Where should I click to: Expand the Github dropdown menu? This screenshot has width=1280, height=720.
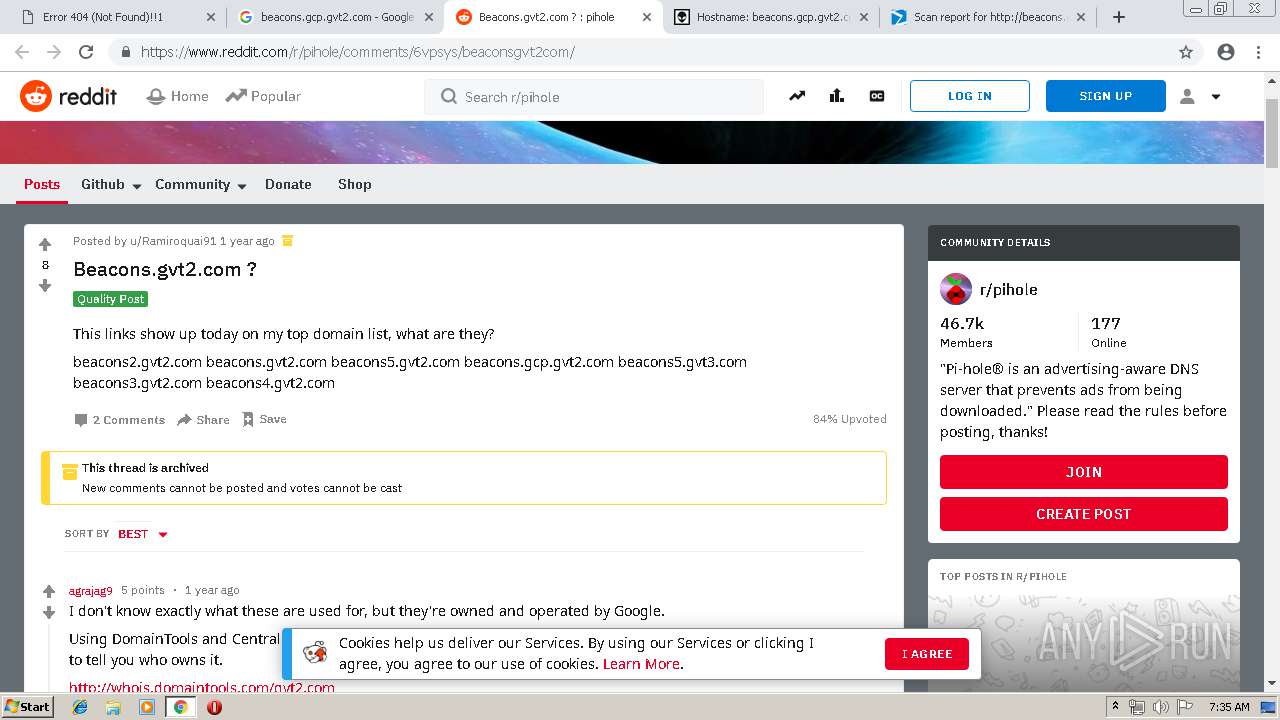pyautogui.click(x=111, y=184)
